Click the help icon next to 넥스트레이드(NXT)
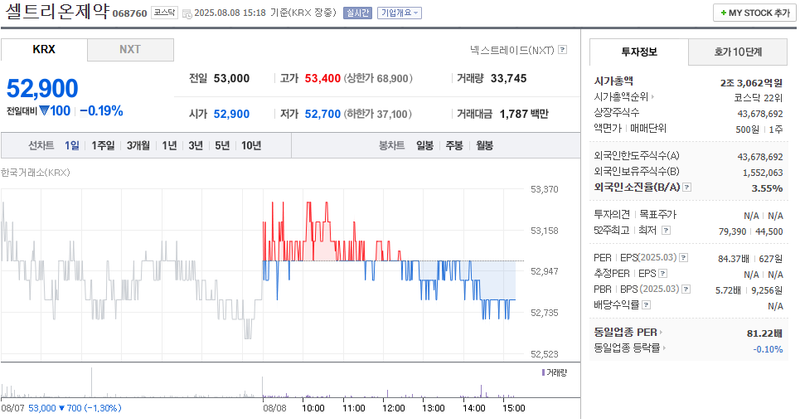The image size is (800, 419). click(x=562, y=50)
